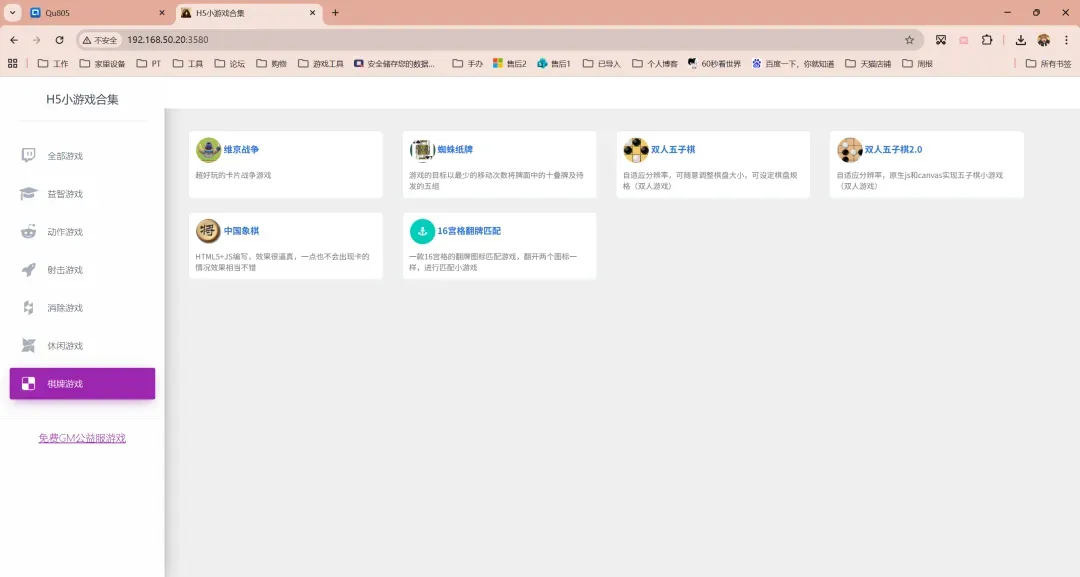1080x577 pixels.
Task: Click the address bar URL field
Action: coord(500,40)
